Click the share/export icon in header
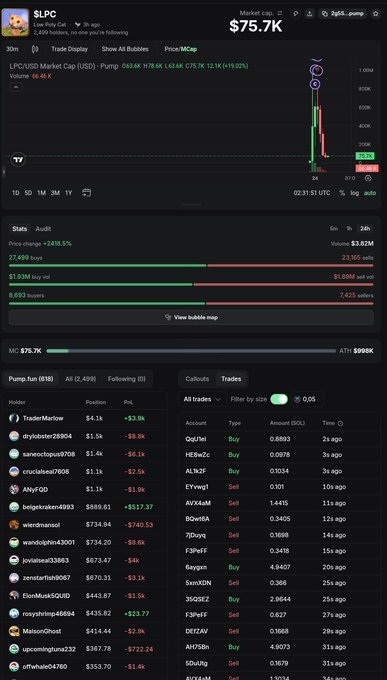Viewport: 387px width, 680px height. 309,14
